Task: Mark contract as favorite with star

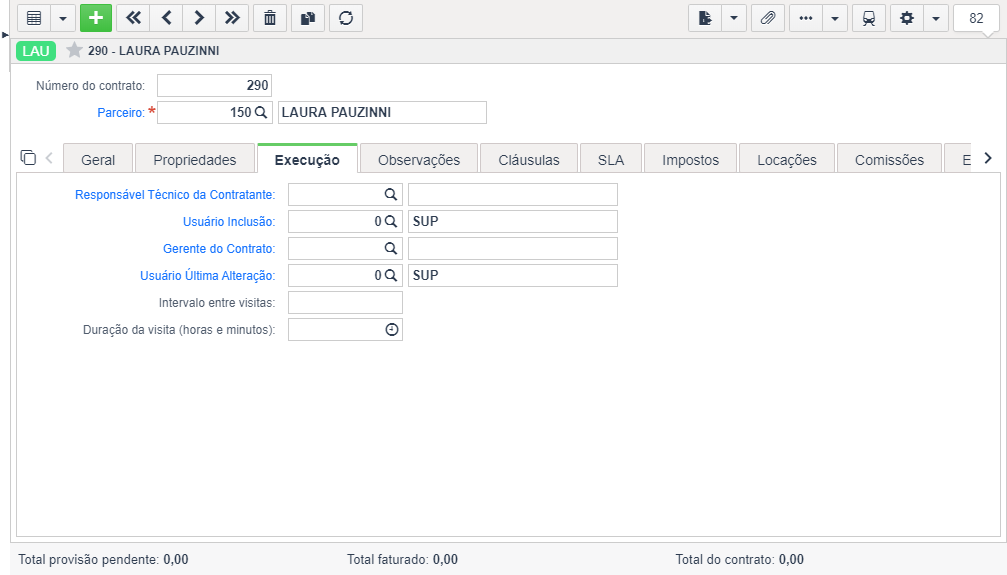Action: (x=74, y=50)
